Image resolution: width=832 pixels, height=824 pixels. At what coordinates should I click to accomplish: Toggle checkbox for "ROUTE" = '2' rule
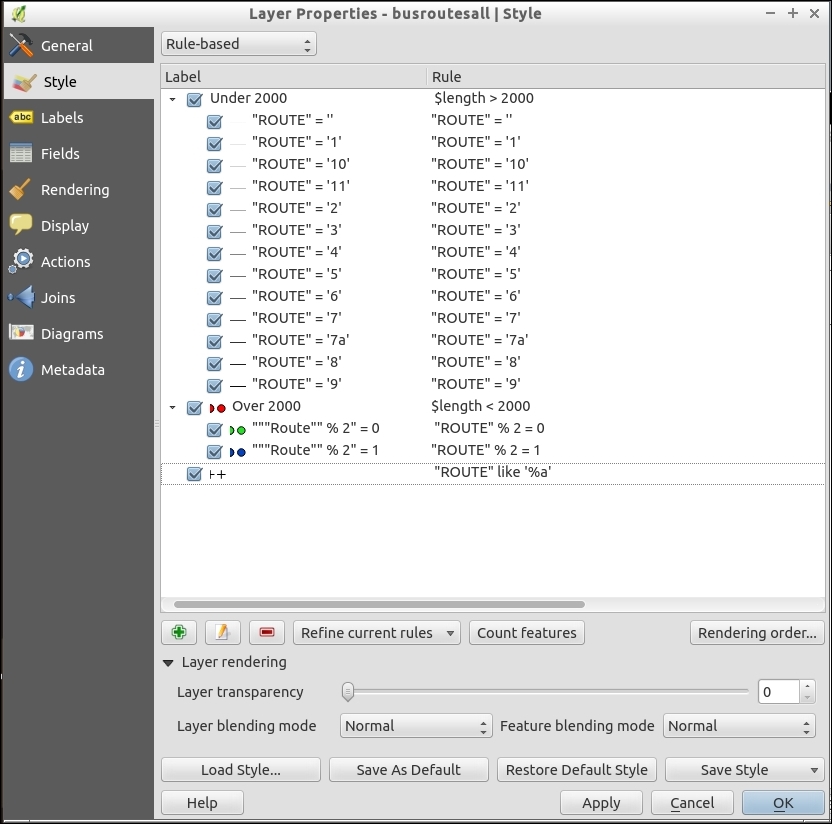(x=214, y=210)
